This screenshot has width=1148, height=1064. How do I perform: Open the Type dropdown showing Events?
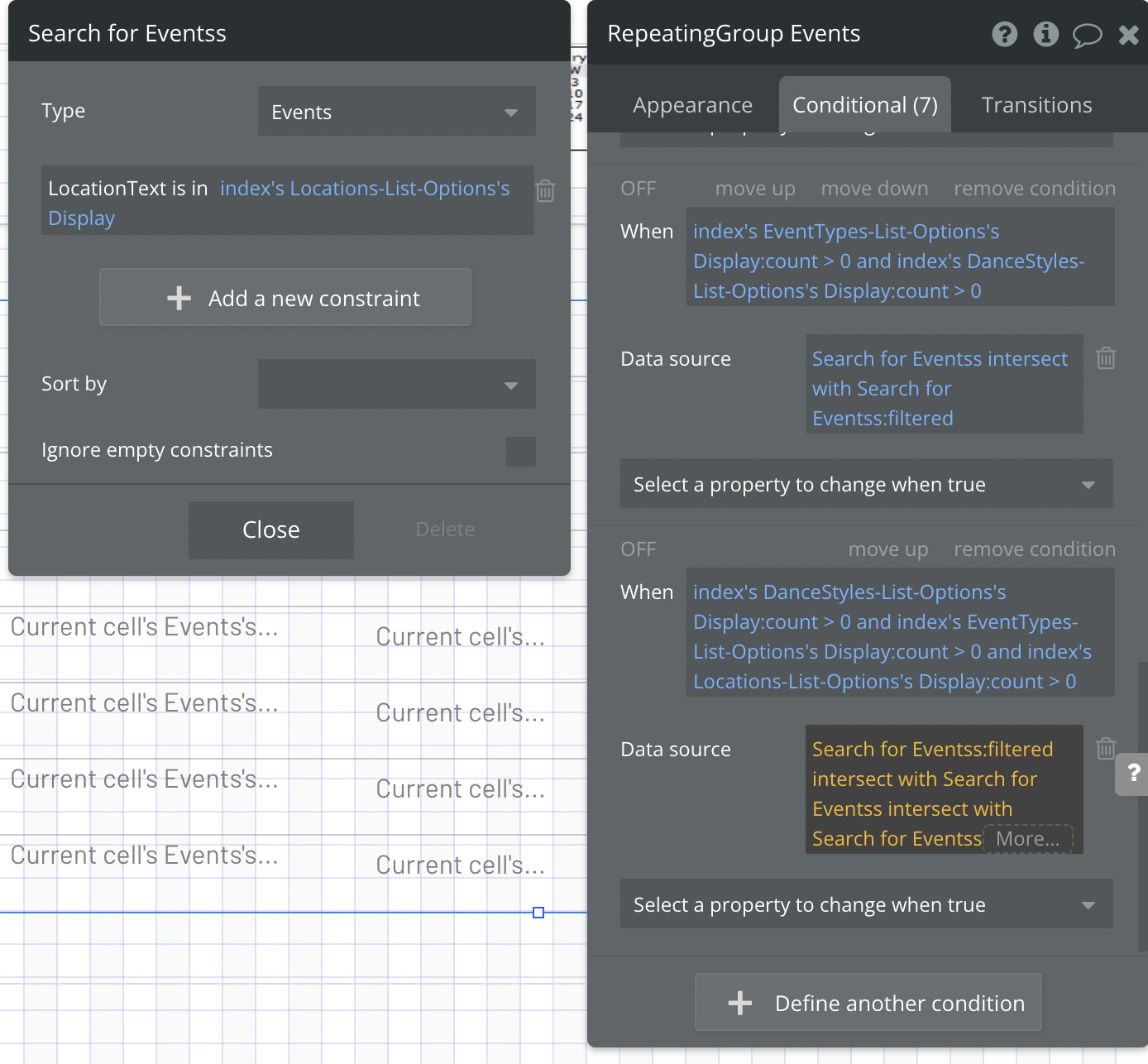coord(397,111)
